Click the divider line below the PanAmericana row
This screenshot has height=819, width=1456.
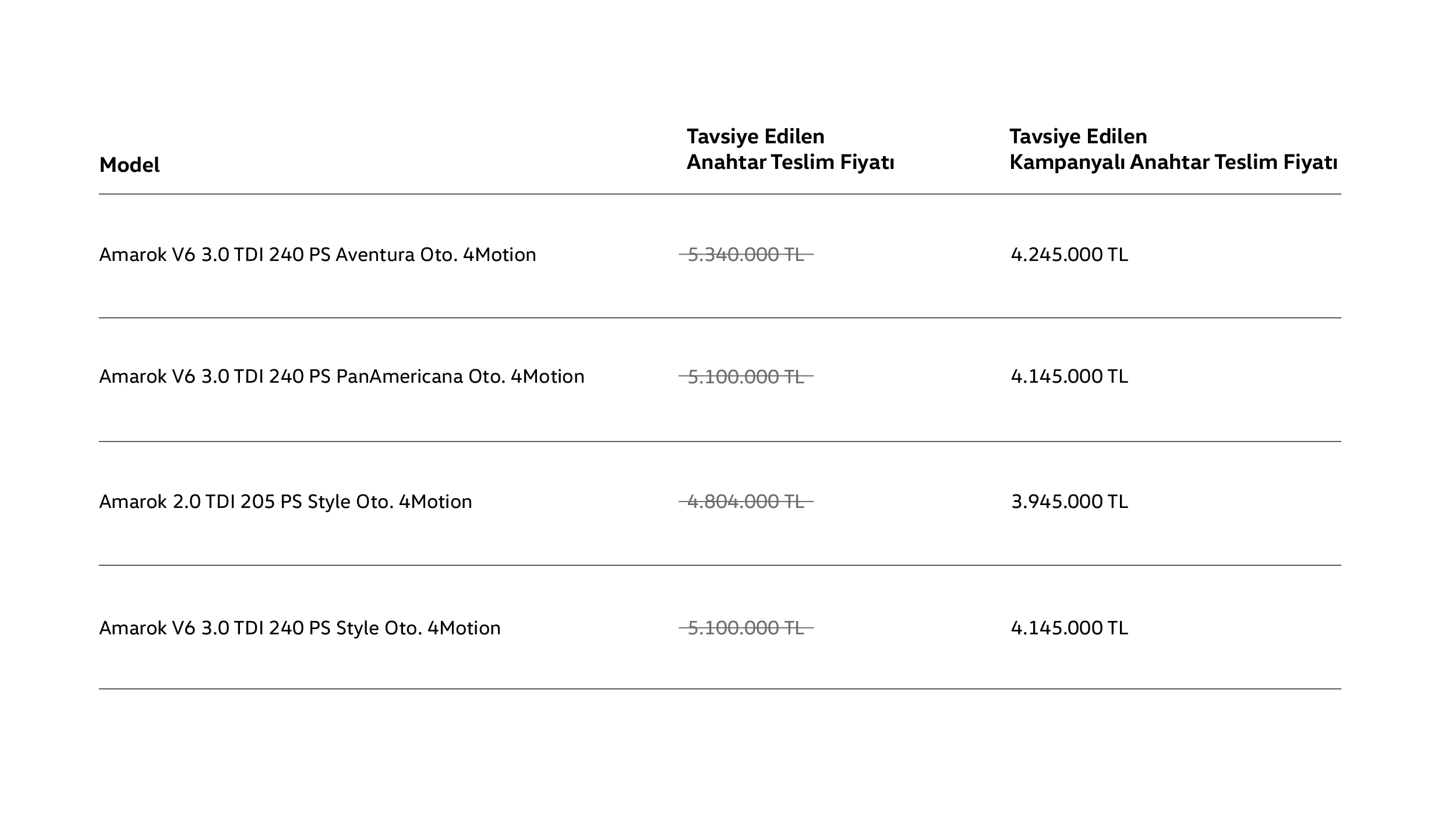tap(720, 442)
